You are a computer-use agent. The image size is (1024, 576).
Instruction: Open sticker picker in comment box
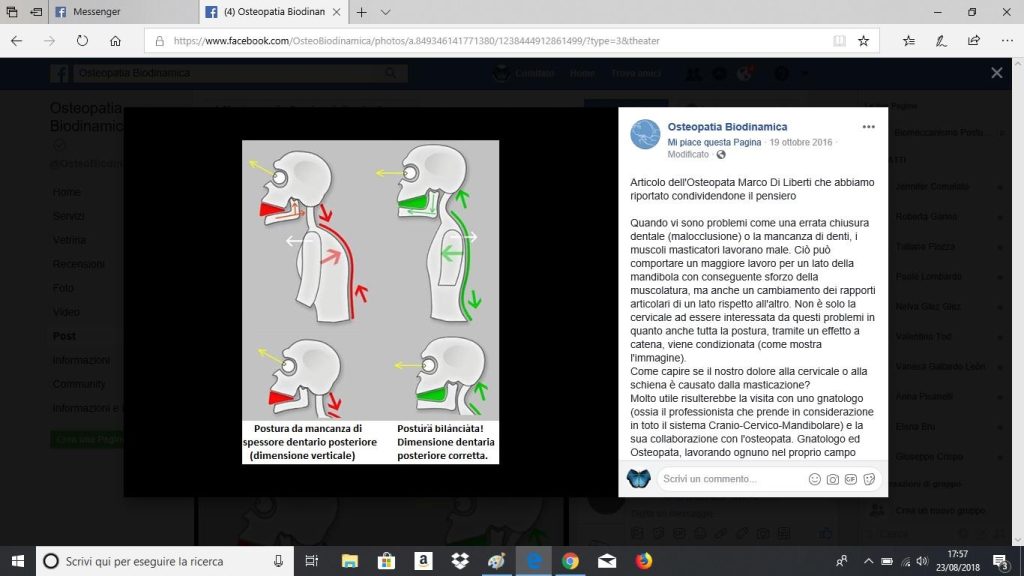coord(869,479)
